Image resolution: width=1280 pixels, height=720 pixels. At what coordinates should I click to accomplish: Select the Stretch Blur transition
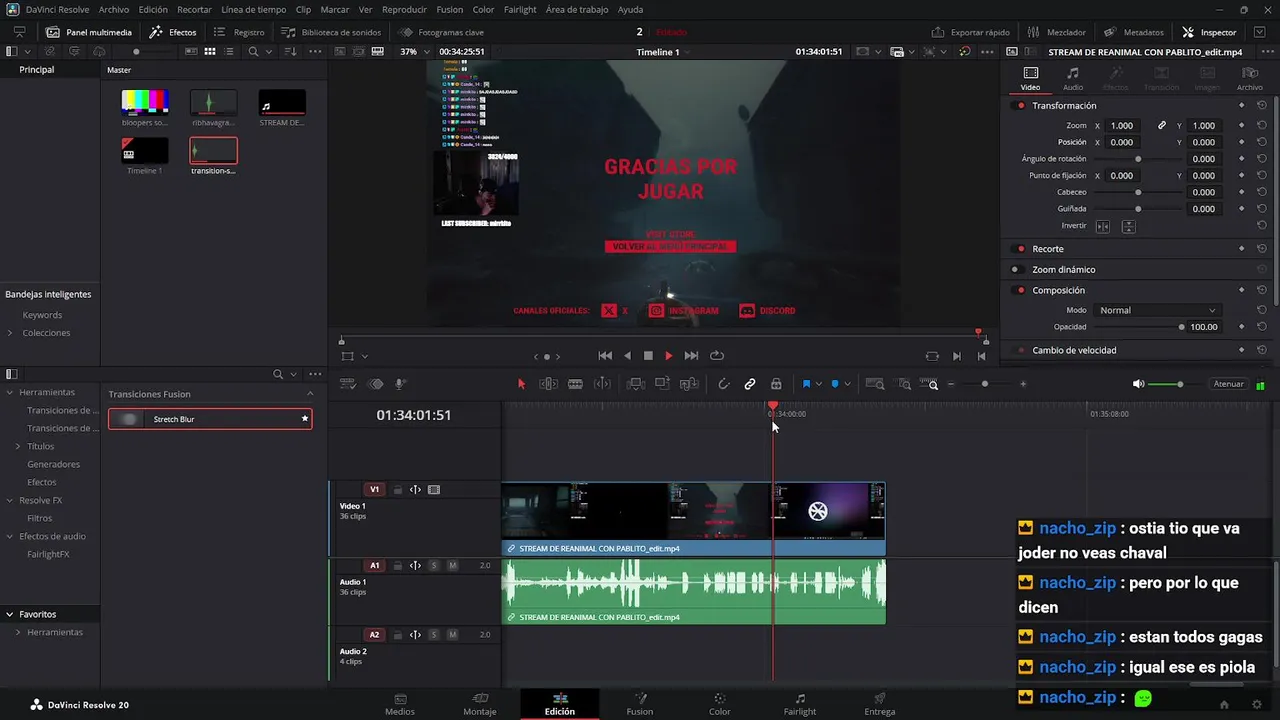click(210, 419)
